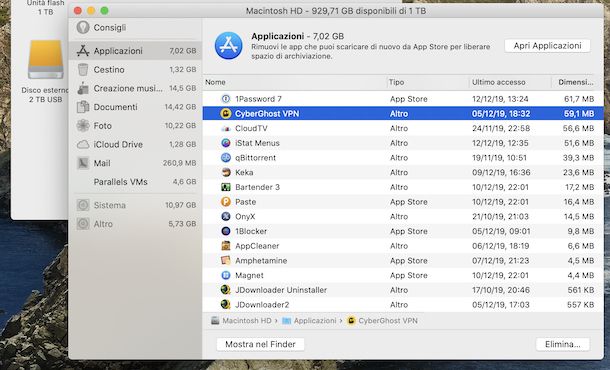Viewport: 610px width, 370px height.
Task: Click the large App Store header icon
Action: [x=229, y=46]
